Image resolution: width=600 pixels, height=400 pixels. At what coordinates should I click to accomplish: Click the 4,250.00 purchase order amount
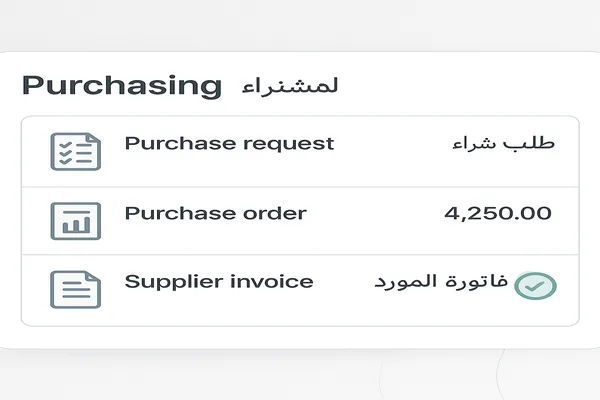tap(497, 213)
